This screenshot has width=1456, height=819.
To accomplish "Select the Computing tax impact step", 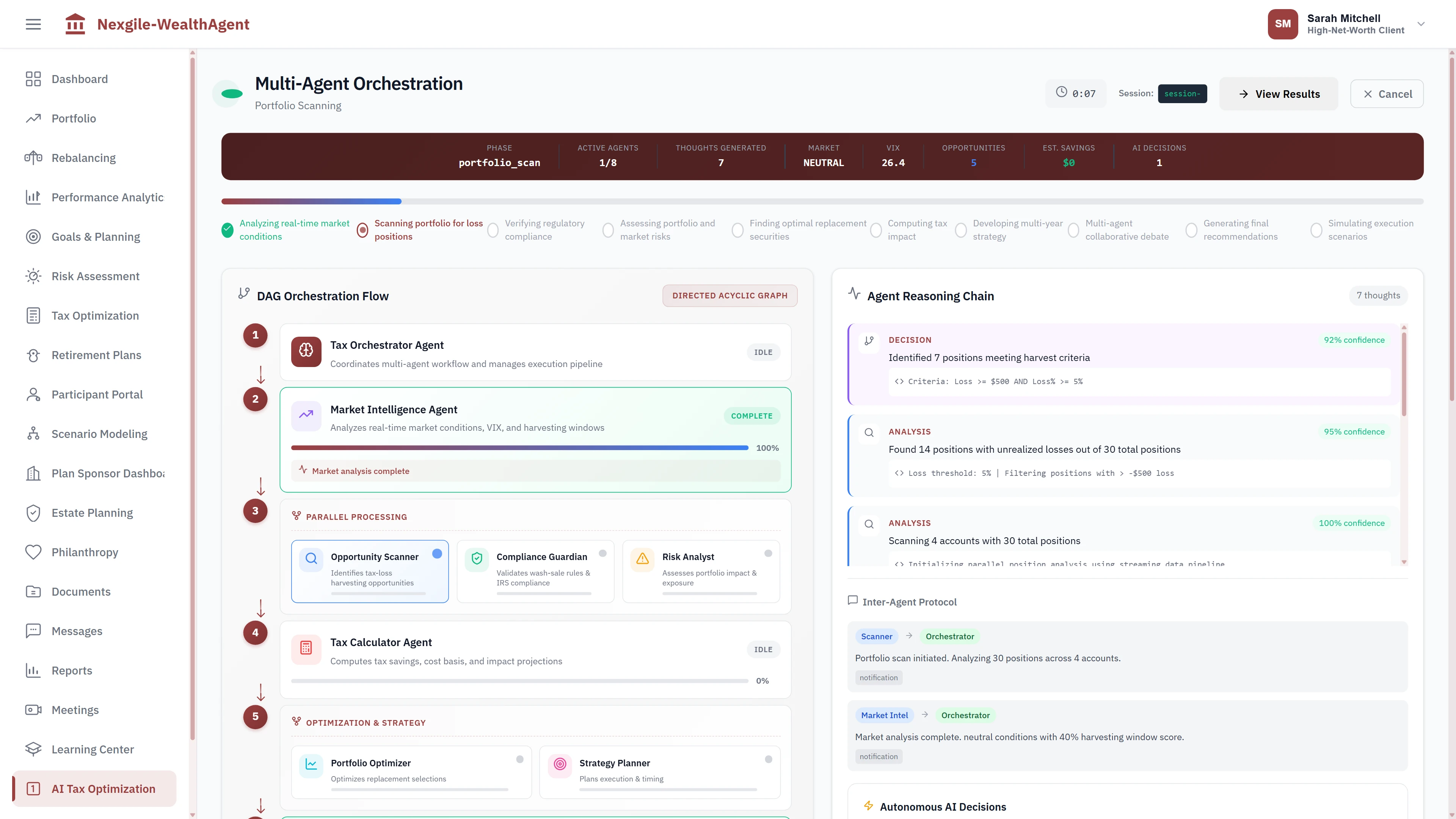I will (x=877, y=230).
